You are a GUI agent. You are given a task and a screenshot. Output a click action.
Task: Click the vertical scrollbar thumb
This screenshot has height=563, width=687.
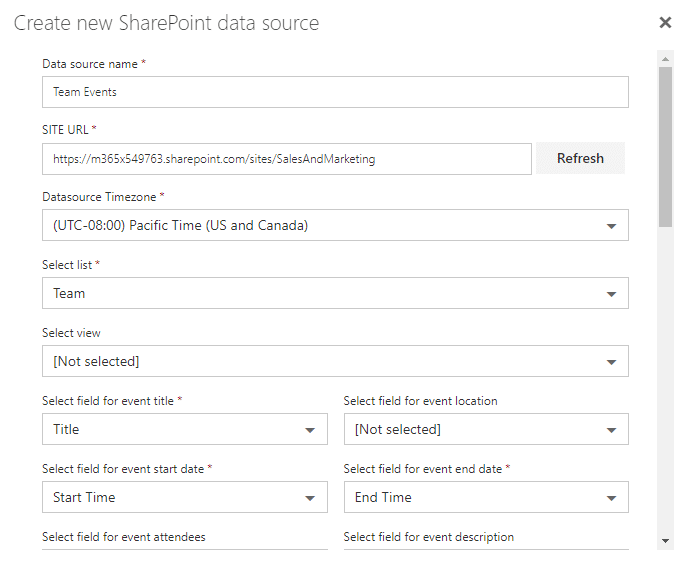click(x=666, y=147)
